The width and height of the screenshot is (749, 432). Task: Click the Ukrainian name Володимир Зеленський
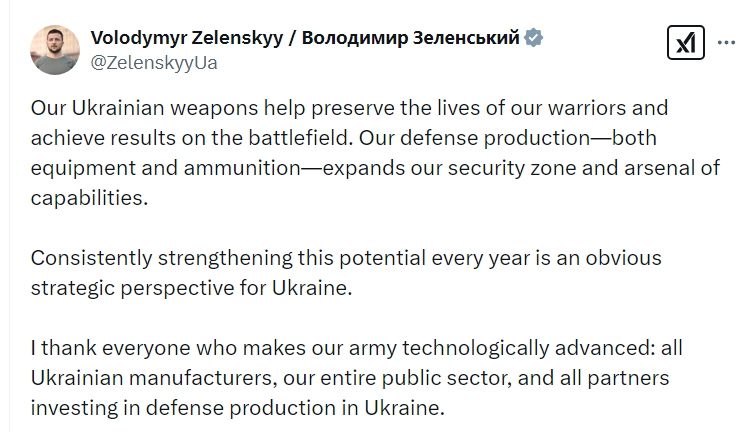click(x=410, y=38)
